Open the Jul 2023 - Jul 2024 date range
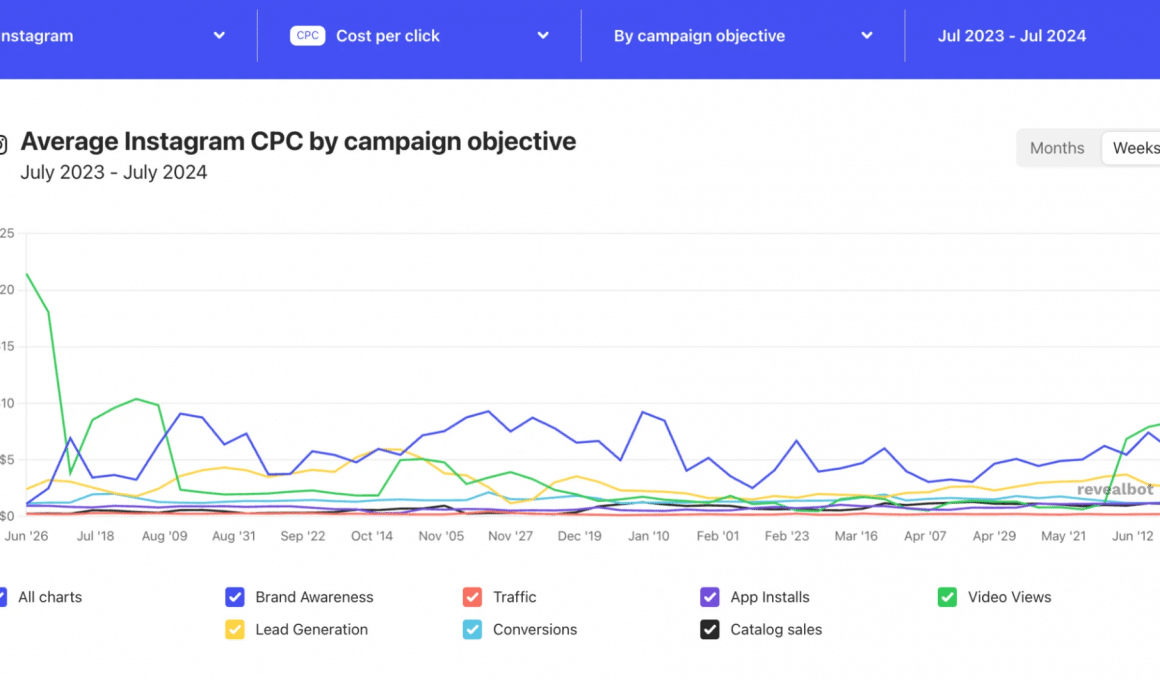The width and height of the screenshot is (1160, 680). [1012, 36]
